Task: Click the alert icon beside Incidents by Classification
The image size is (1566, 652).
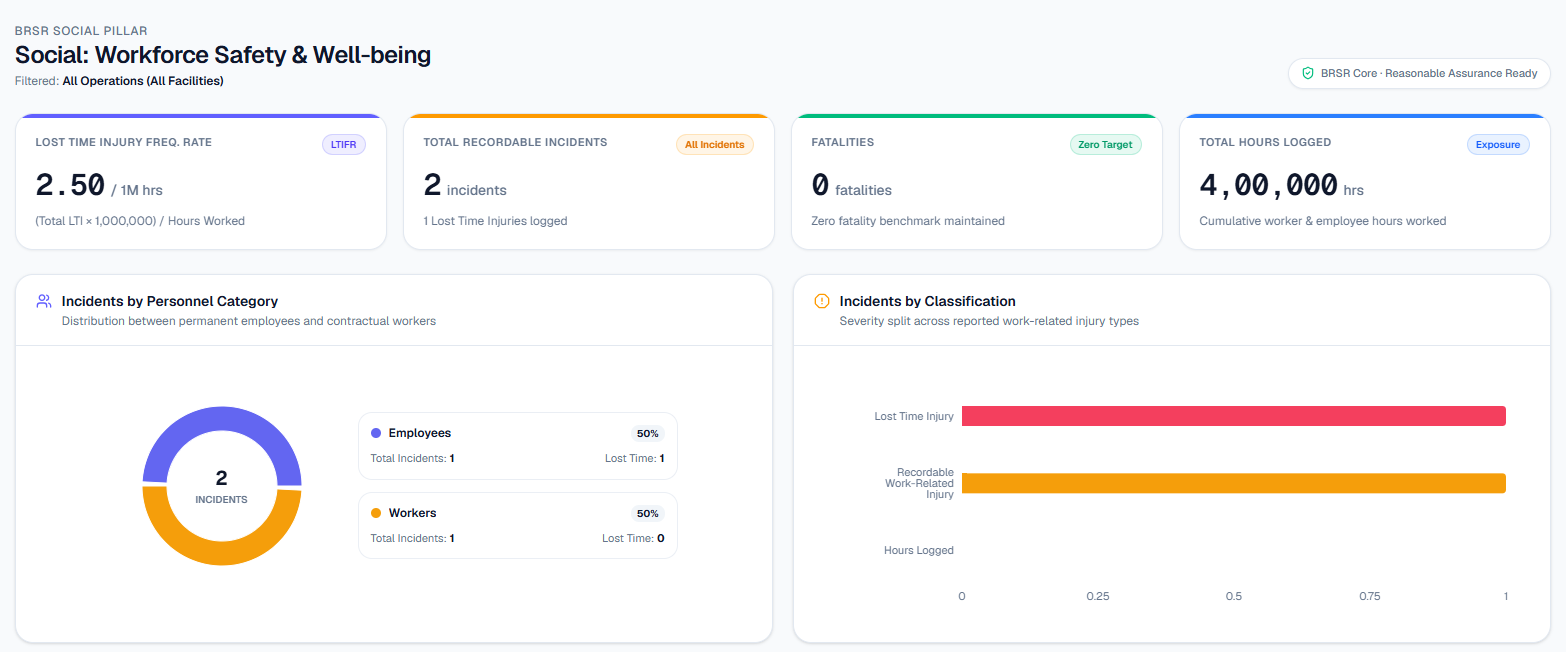Action: [822, 301]
